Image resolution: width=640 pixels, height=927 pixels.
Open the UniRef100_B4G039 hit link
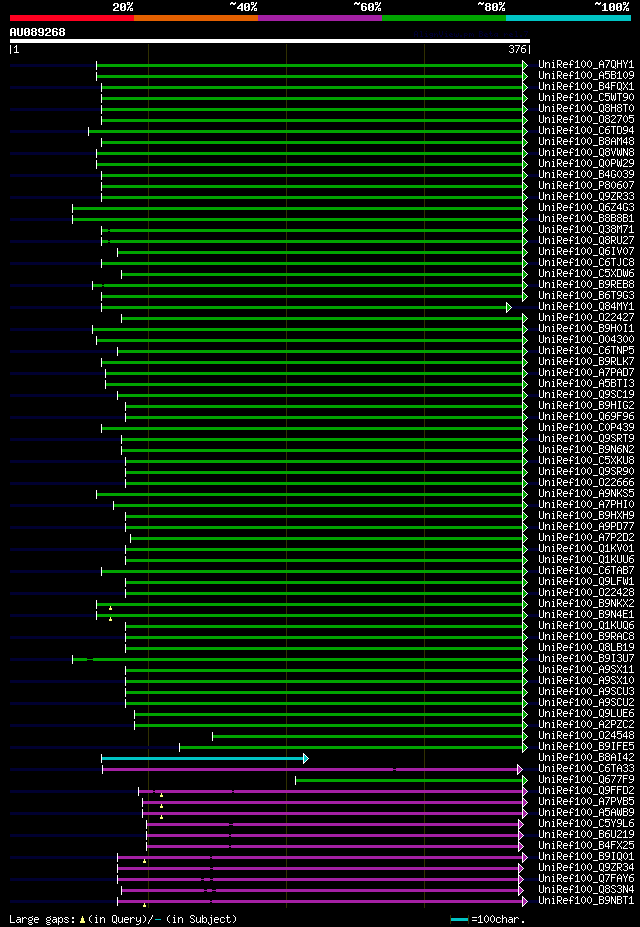tap(586, 175)
